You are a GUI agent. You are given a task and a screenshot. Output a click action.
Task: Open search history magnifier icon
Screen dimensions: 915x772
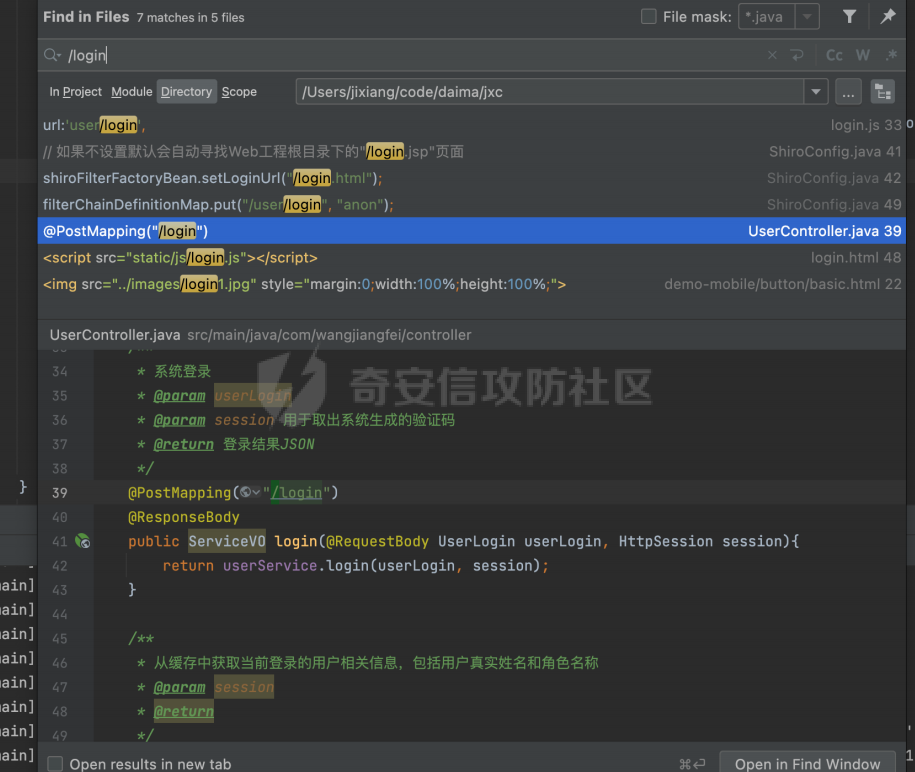click(52, 55)
